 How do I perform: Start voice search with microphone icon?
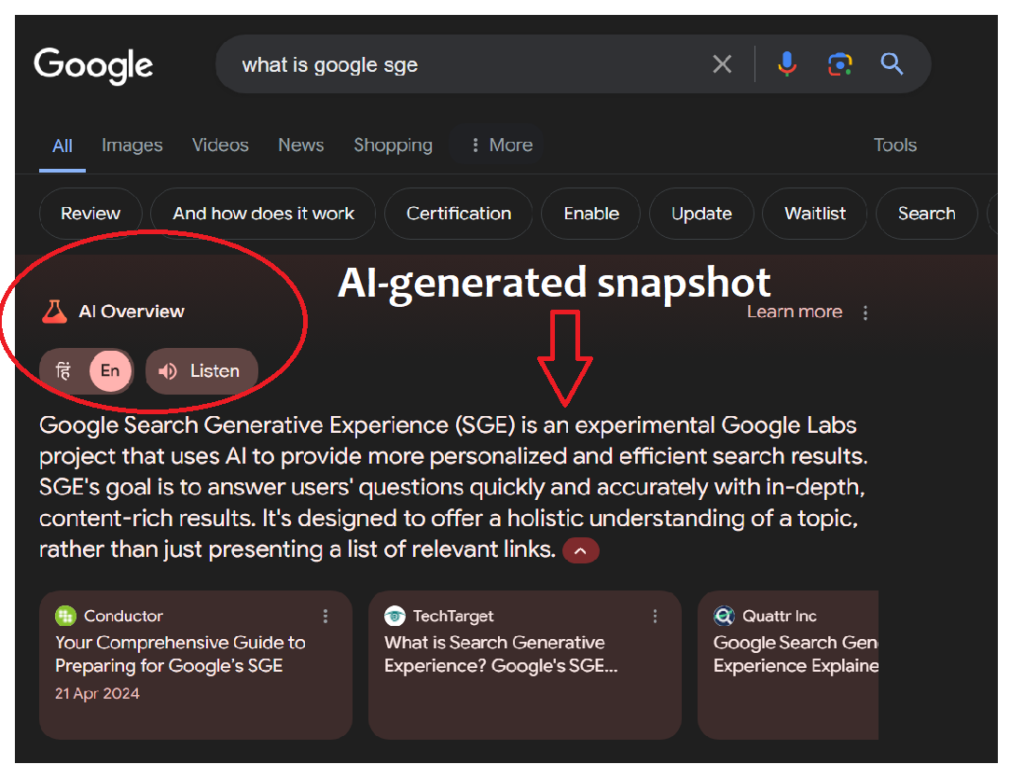coord(787,64)
